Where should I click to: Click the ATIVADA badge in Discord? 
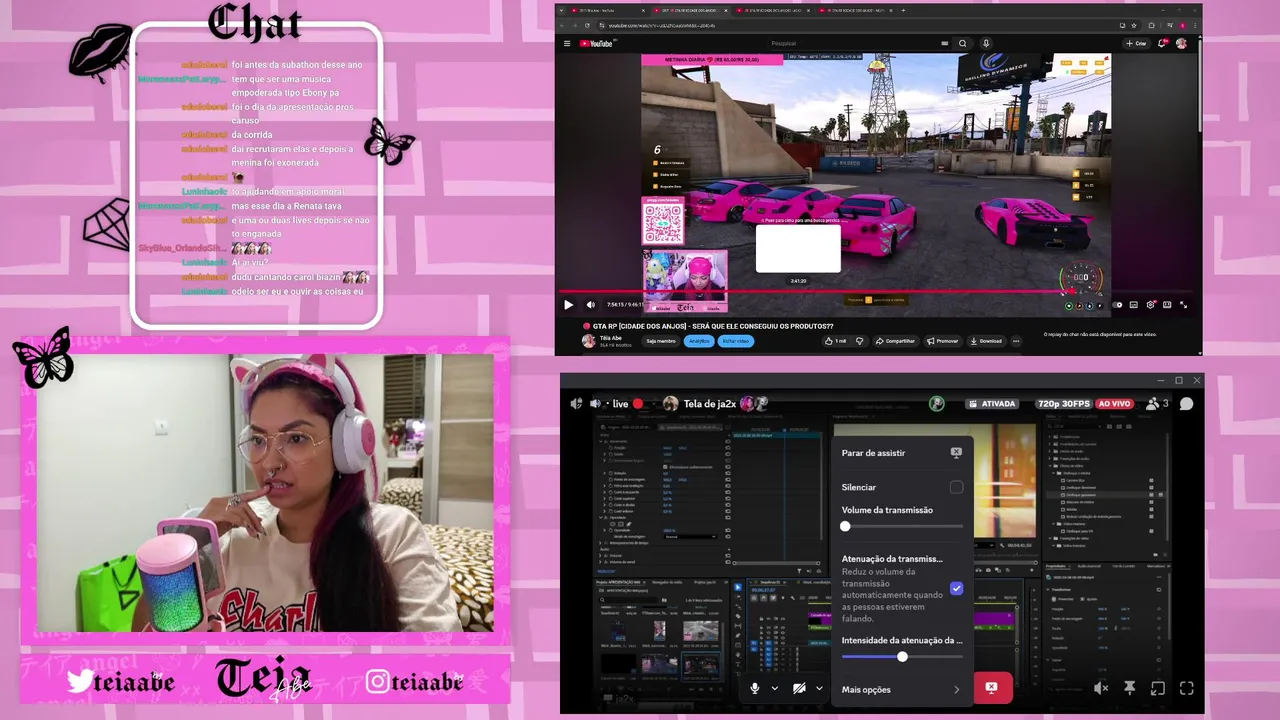pos(991,404)
